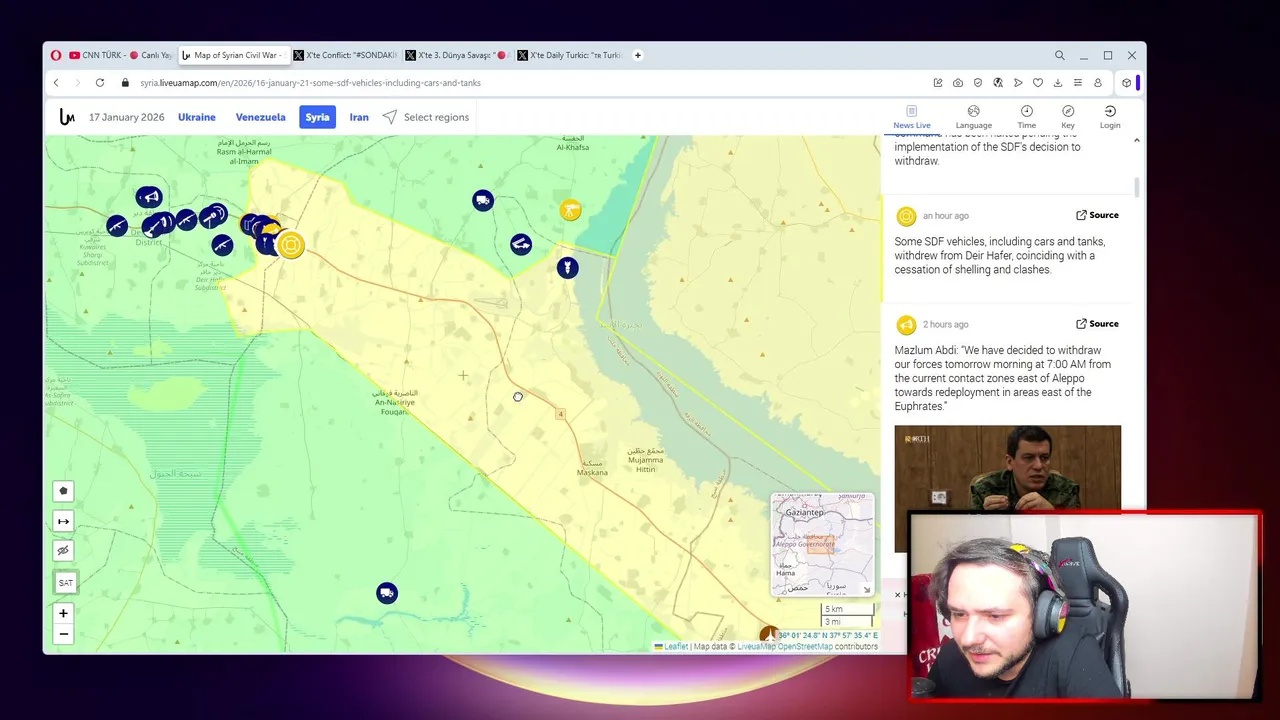Open the extensions cube icon
Screen dimensions: 1280x720
pos(1126,83)
